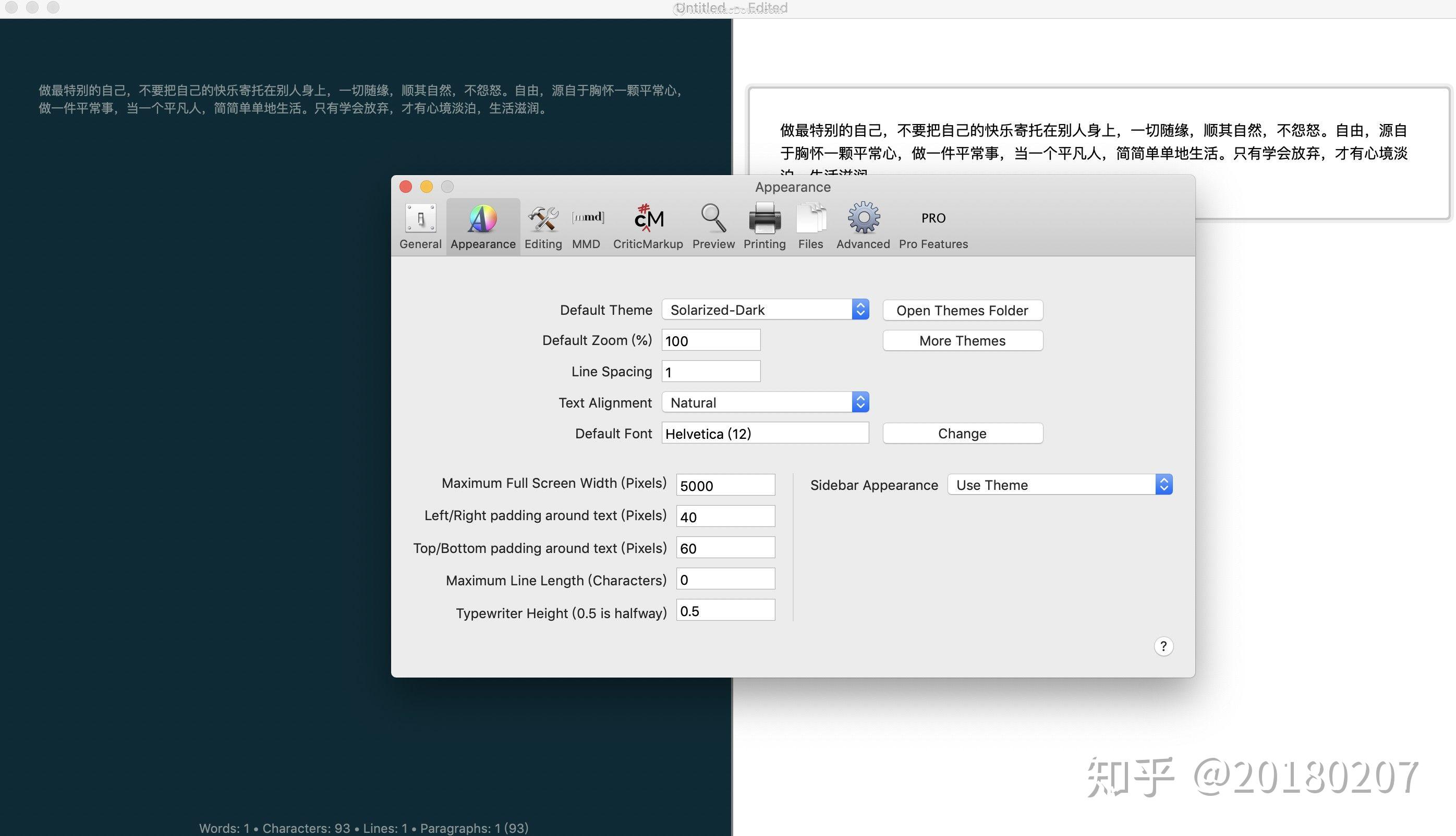Open the CriticMarkup settings pane
Screen dimensions: 1456x836
click(x=647, y=226)
